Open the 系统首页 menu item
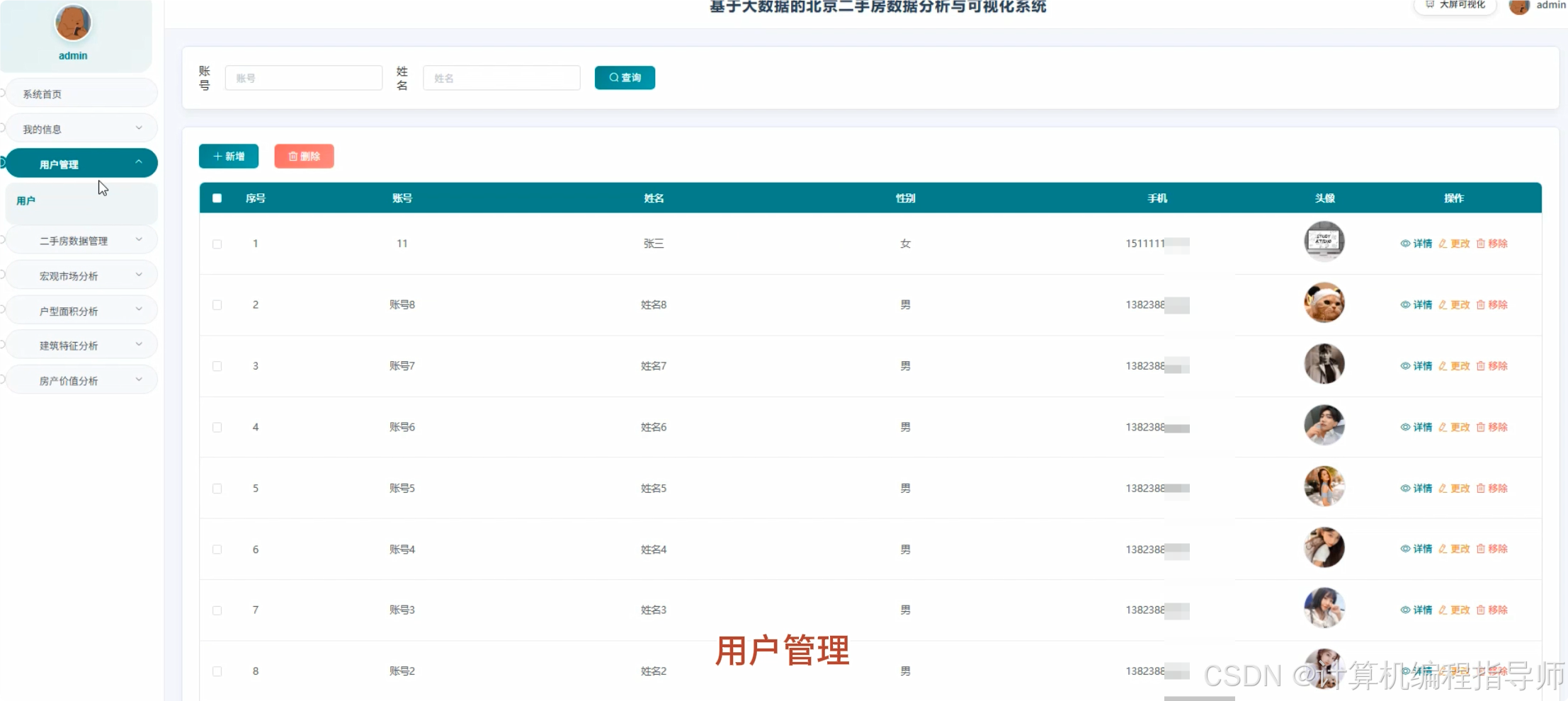 [x=81, y=93]
